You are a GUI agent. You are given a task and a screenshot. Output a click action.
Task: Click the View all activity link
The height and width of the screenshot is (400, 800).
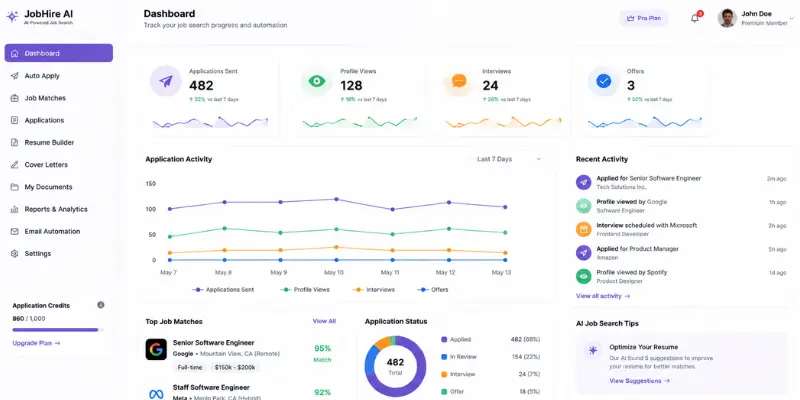603,296
